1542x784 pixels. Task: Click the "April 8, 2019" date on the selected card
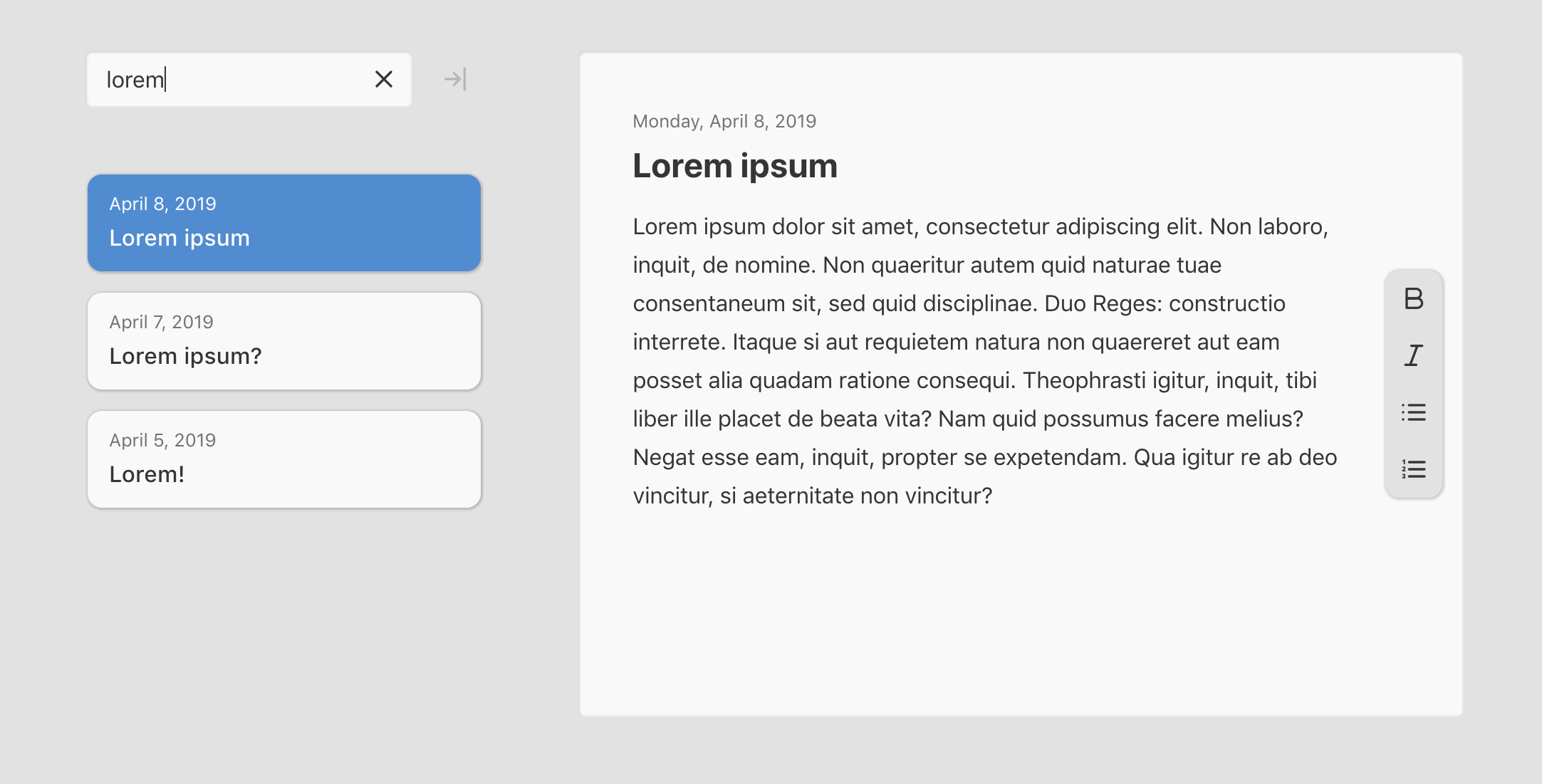coord(162,204)
